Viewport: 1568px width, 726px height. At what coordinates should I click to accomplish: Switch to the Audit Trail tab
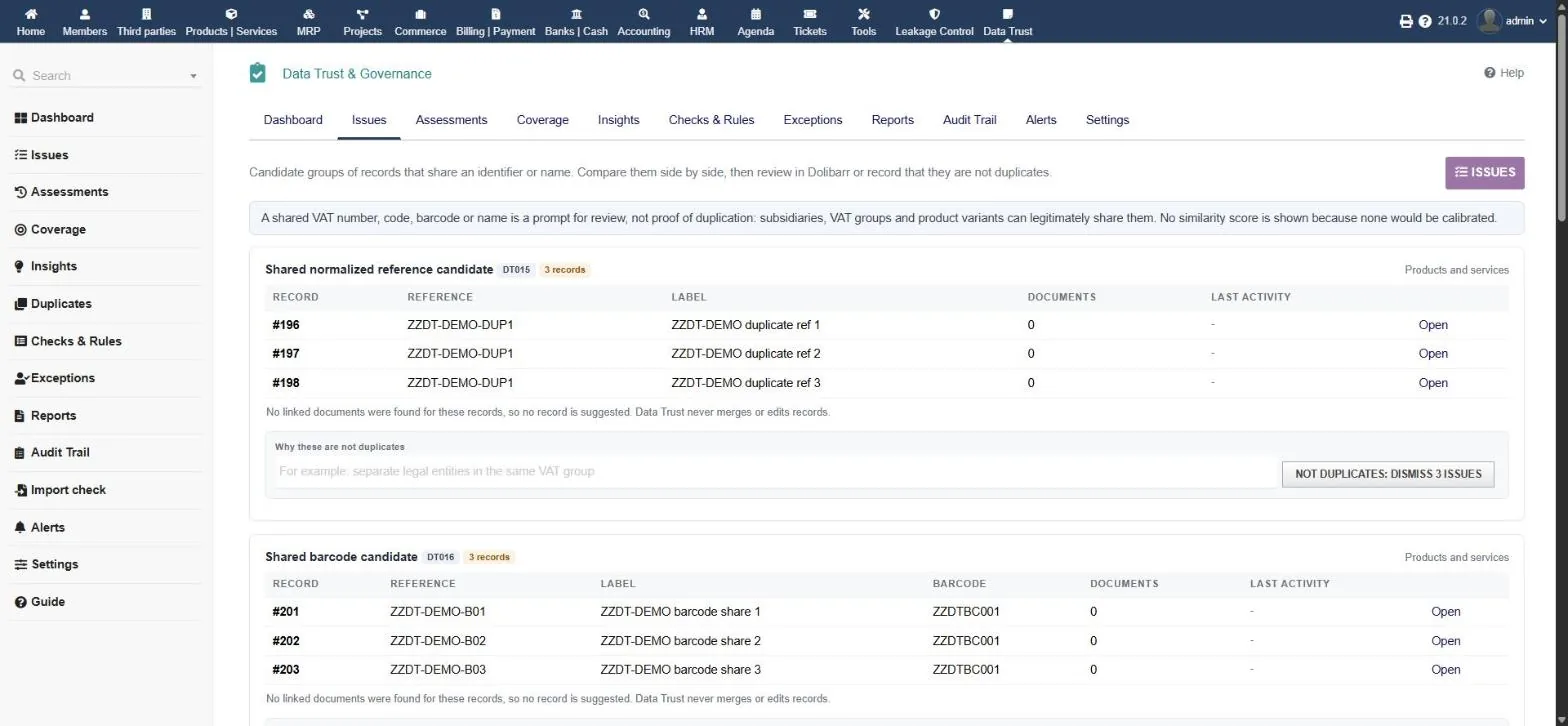(969, 120)
